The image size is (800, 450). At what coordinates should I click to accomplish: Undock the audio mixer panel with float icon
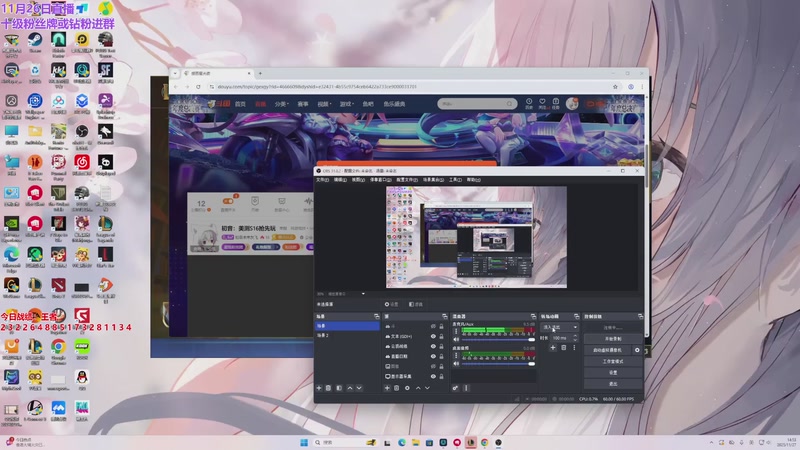coord(533,317)
